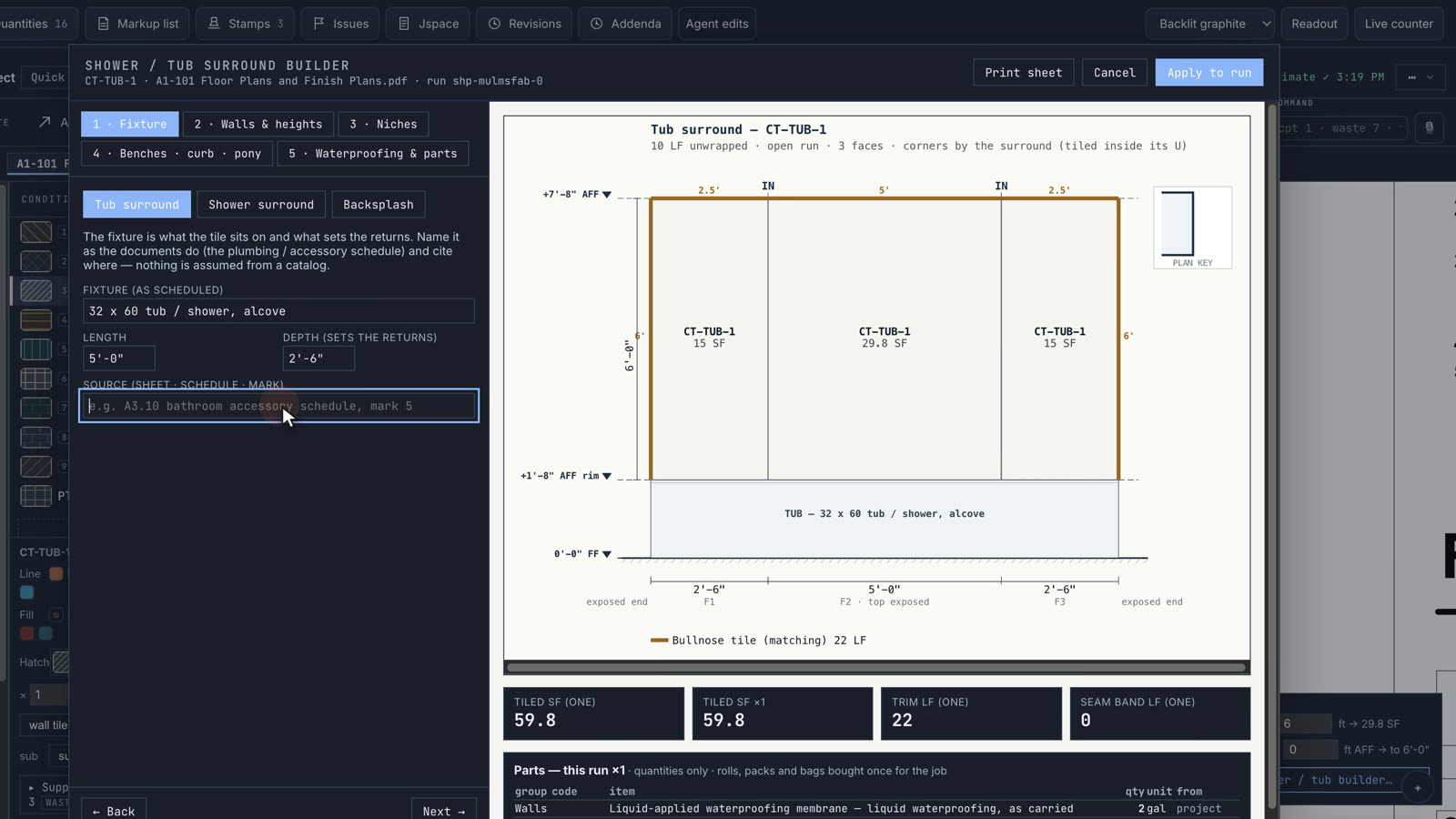Click the TRIM LF (ONE) 22 card
Screen dimensions: 1456x819
pyautogui.click(x=971, y=713)
